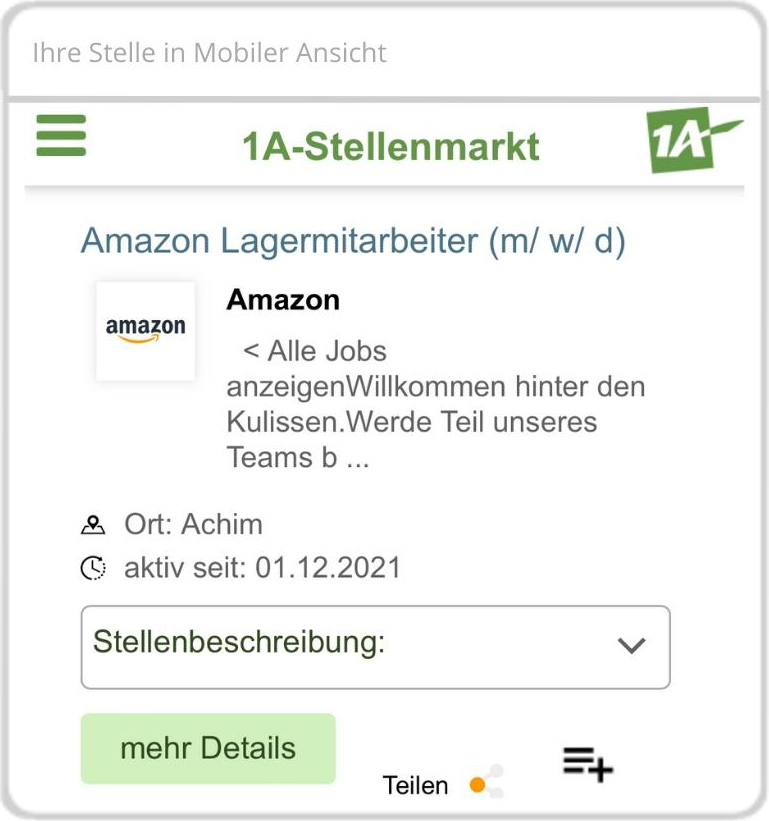Click the green hamburger bars icon
Image resolution: width=769 pixels, height=821 pixels.
pyautogui.click(x=61, y=137)
